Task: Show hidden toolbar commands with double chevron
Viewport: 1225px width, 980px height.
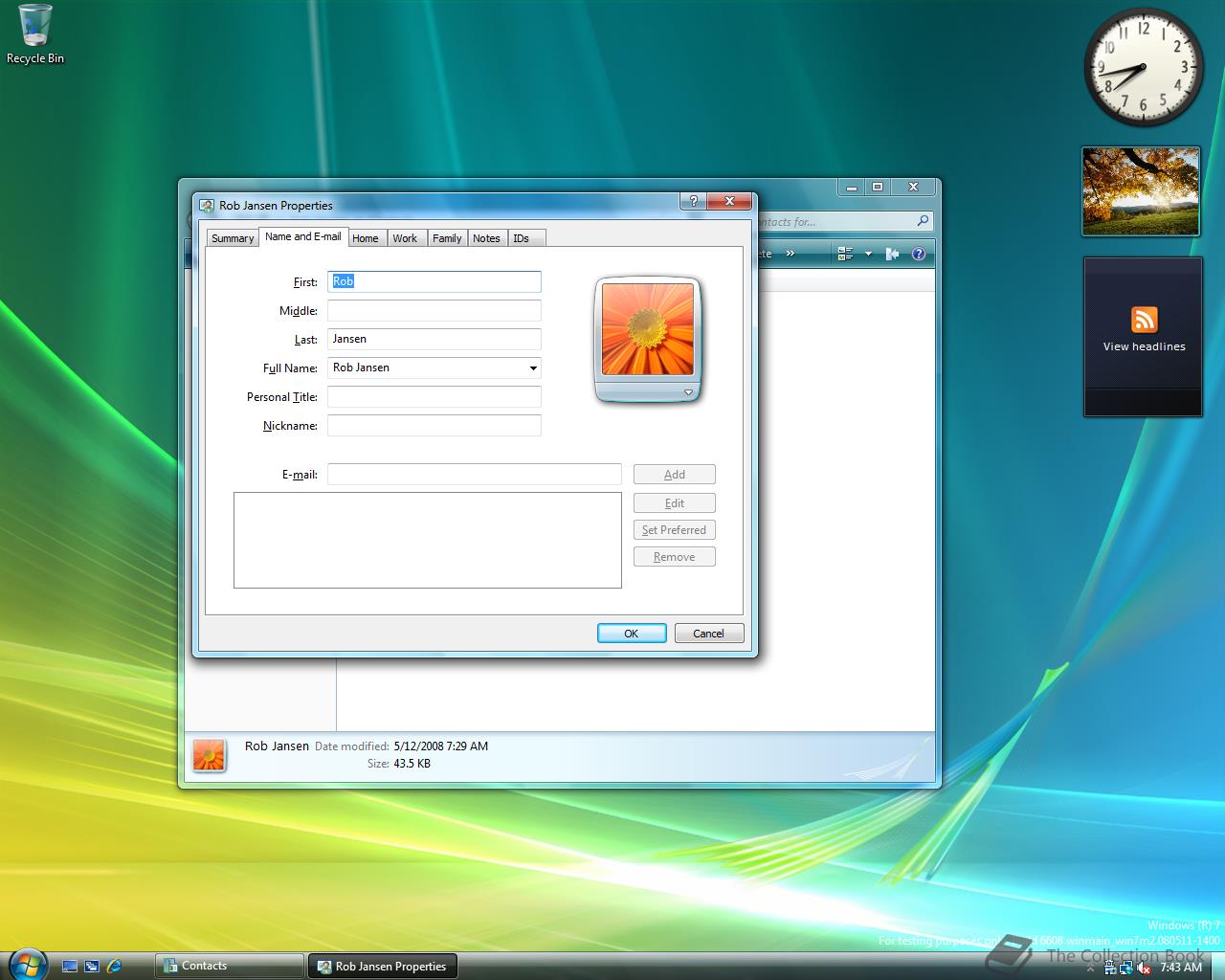Action: click(x=790, y=254)
